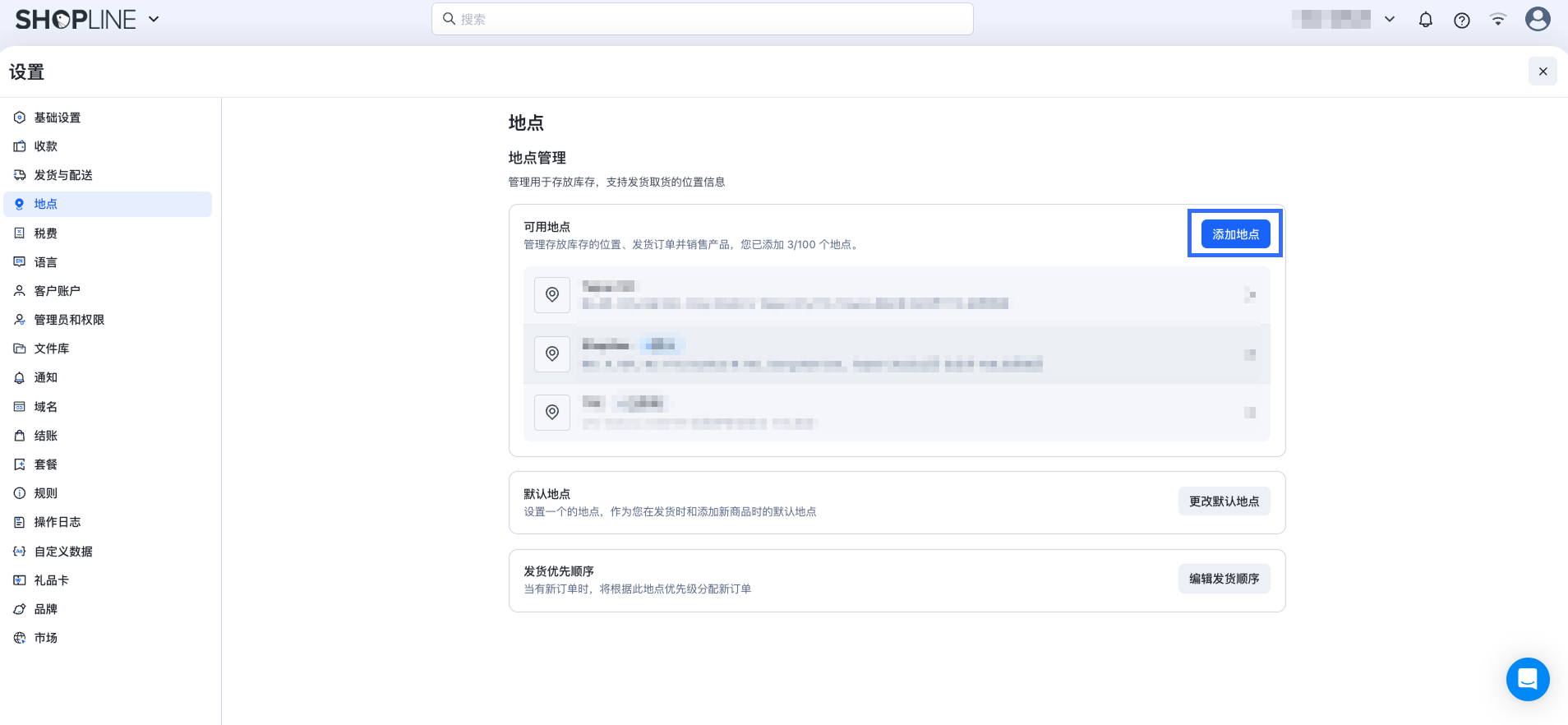Click the 结账 bag icon
The height and width of the screenshot is (725, 1568).
[20, 436]
